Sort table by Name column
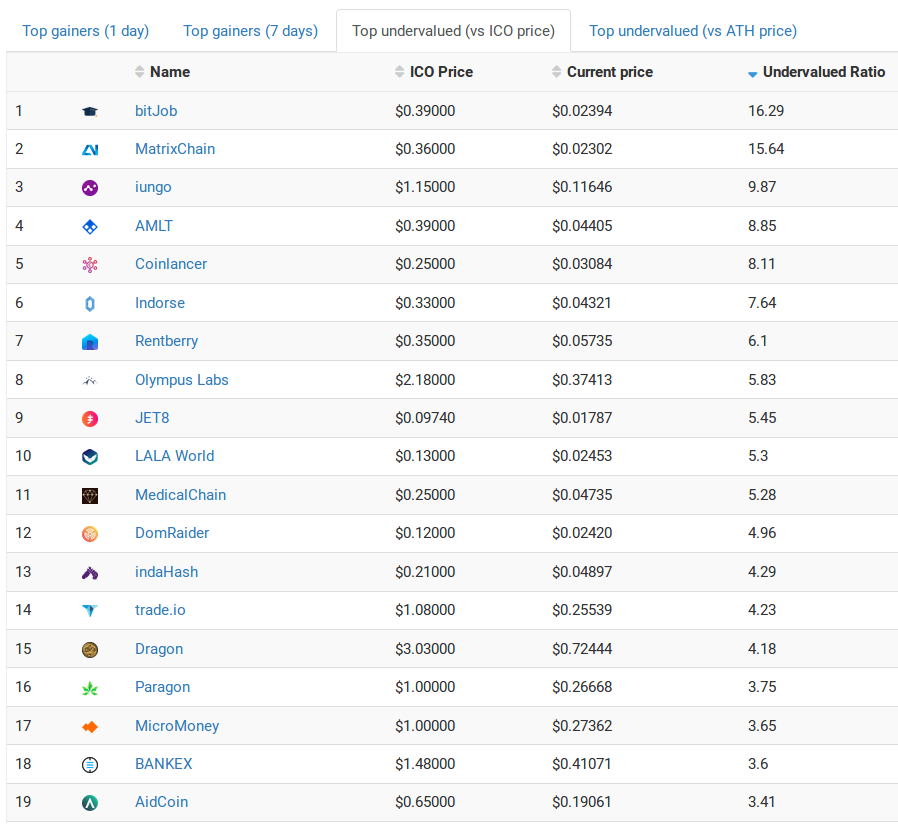Image resolution: width=898 pixels, height=824 pixels. pos(163,72)
